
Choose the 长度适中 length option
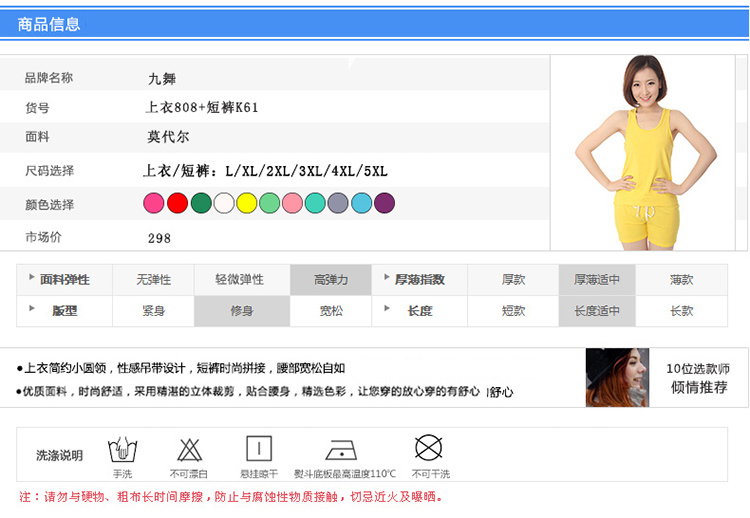point(597,311)
